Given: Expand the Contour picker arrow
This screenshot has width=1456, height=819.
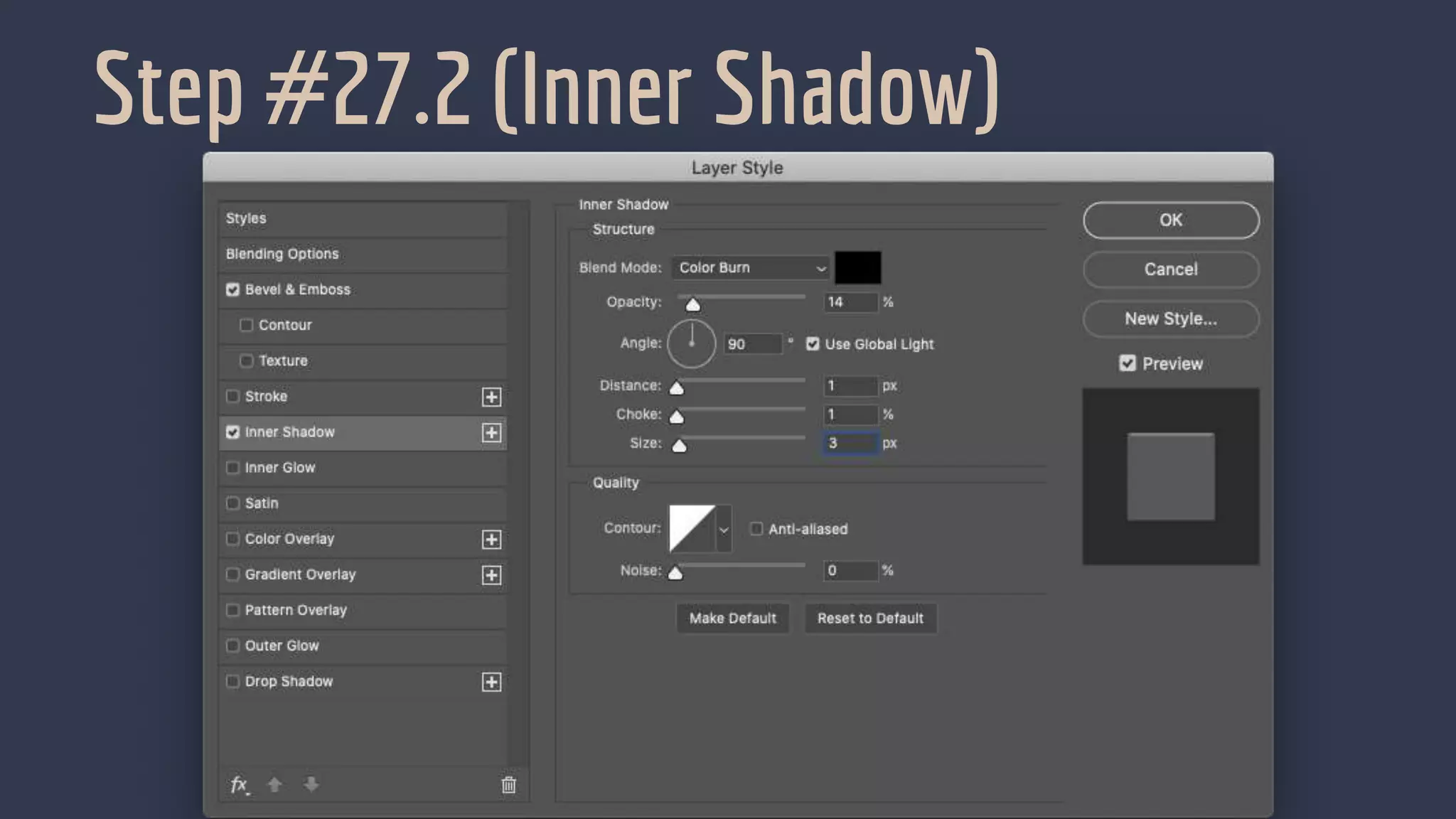Looking at the screenshot, I should [x=724, y=529].
